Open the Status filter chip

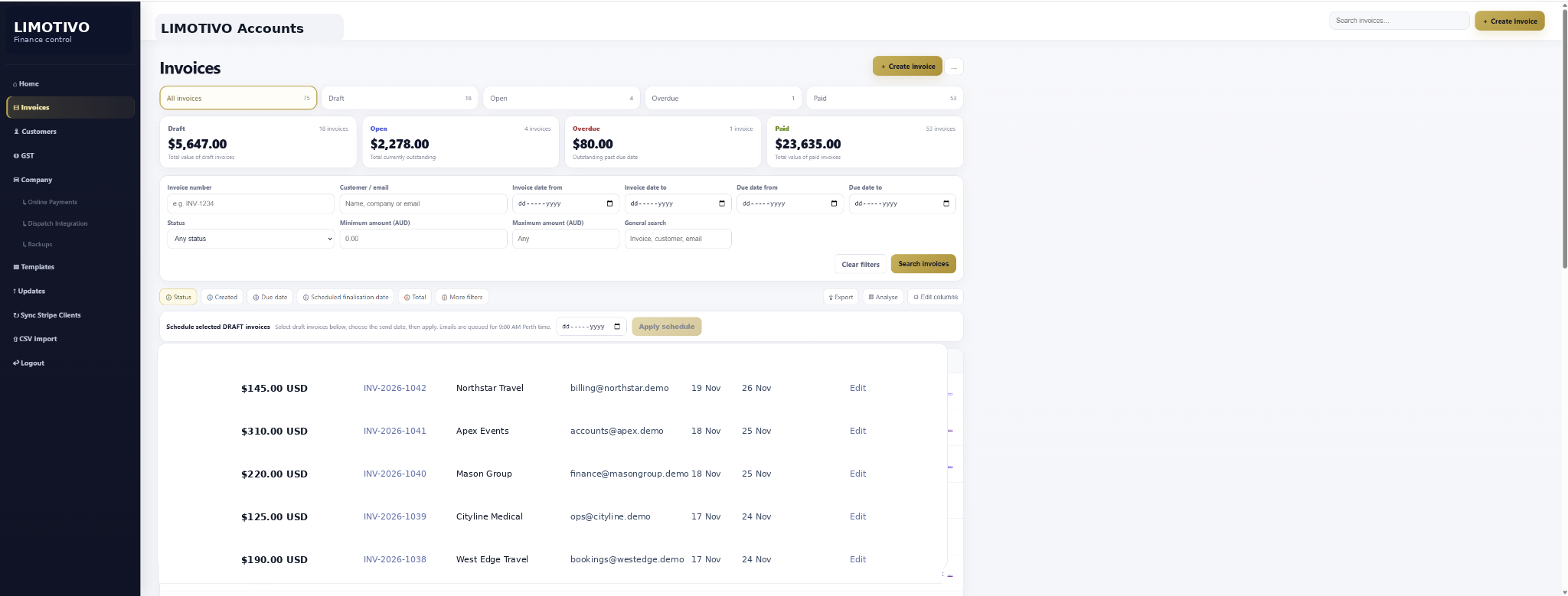[178, 297]
